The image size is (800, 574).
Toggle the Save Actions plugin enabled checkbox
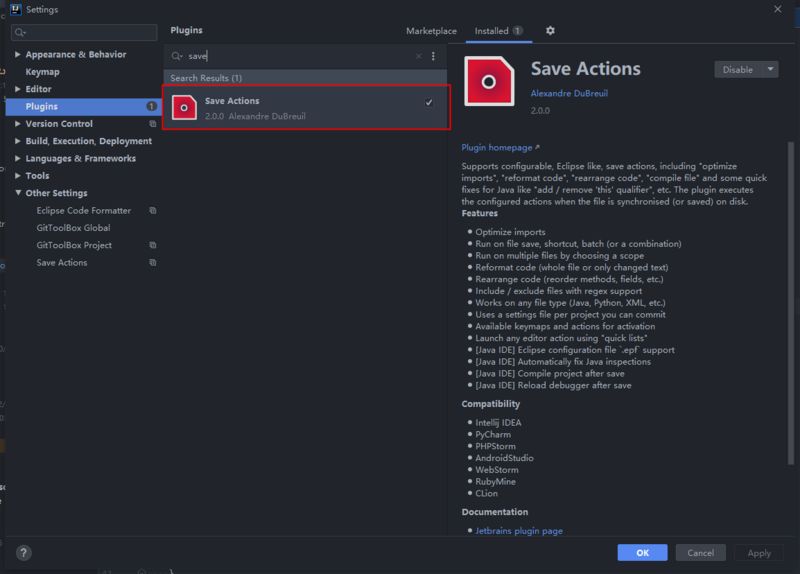(429, 102)
